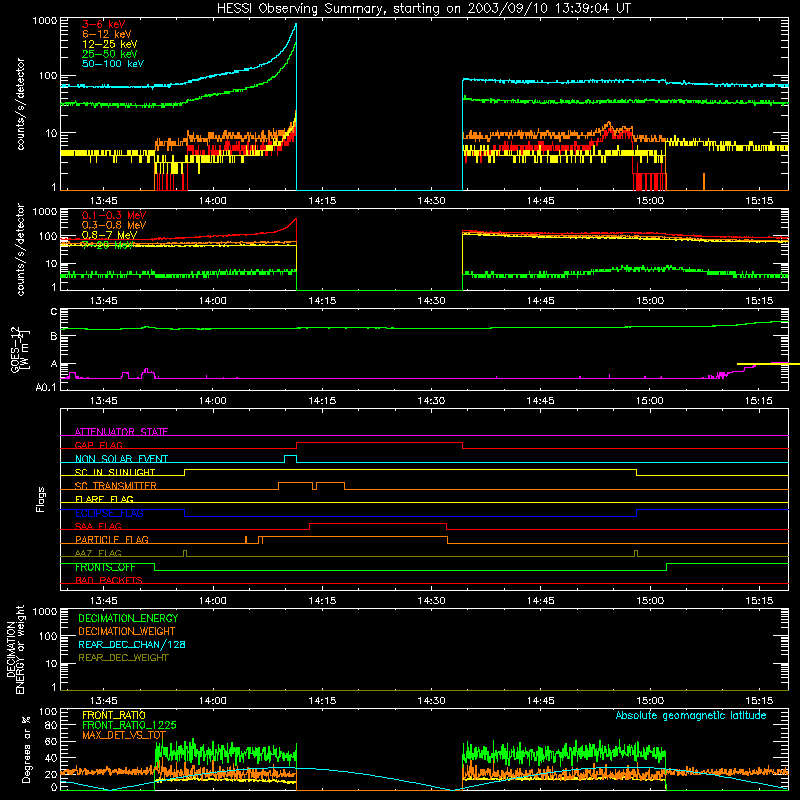This screenshot has height=800, width=800.
Task: Click the Flags panel axis label
Action: pyautogui.click(x=41, y=499)
